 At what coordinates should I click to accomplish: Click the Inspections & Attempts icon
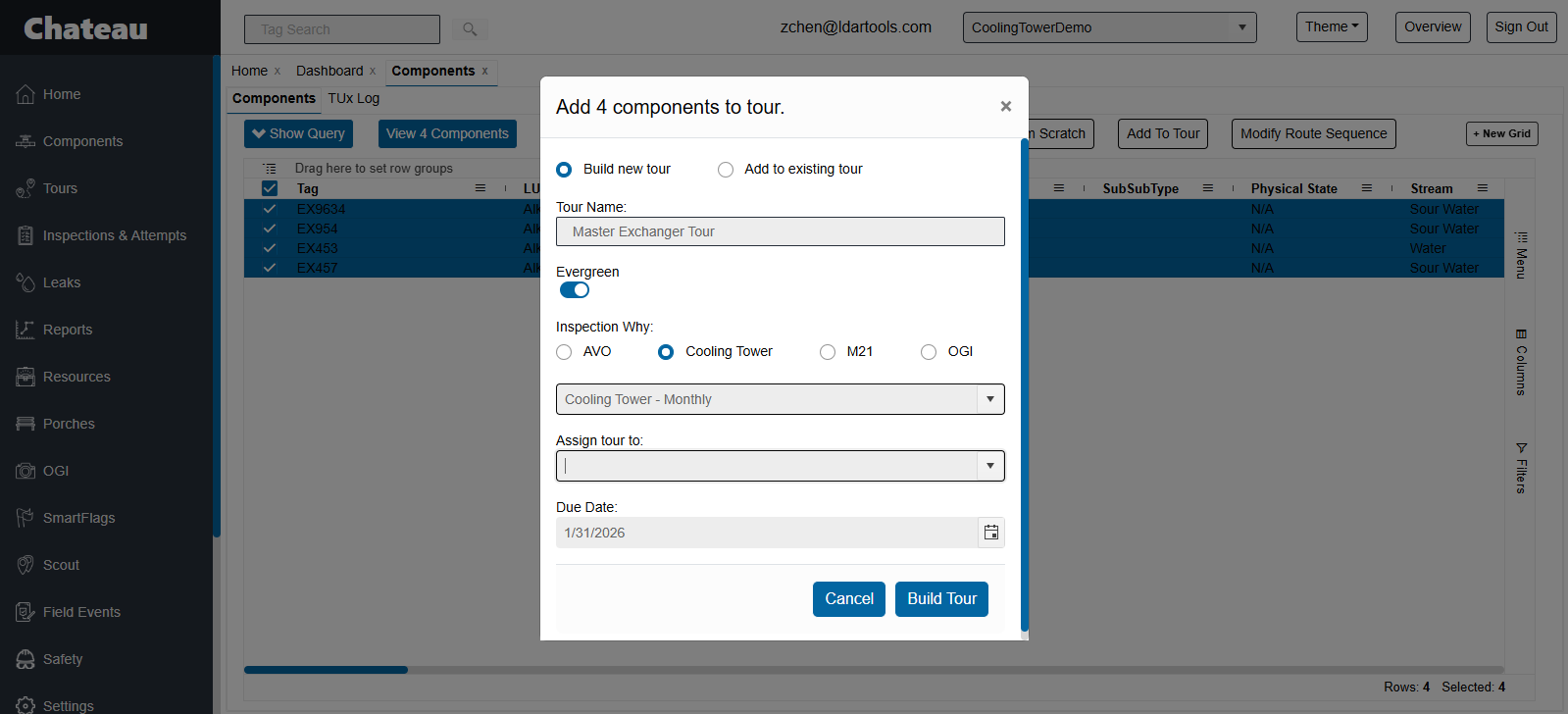tap(25, 235)
